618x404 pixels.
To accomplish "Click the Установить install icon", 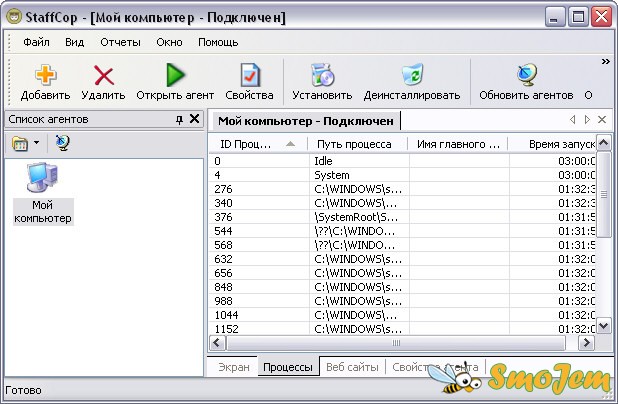I will (x=322, y=74).
